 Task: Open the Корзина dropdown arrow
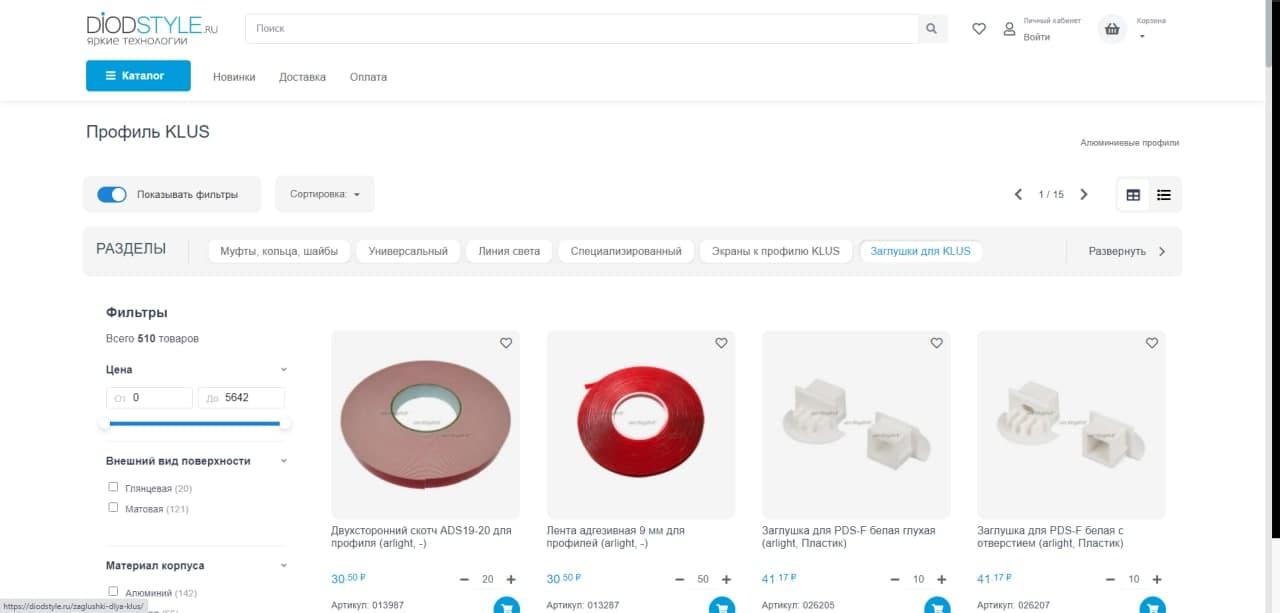[1142, 37]
